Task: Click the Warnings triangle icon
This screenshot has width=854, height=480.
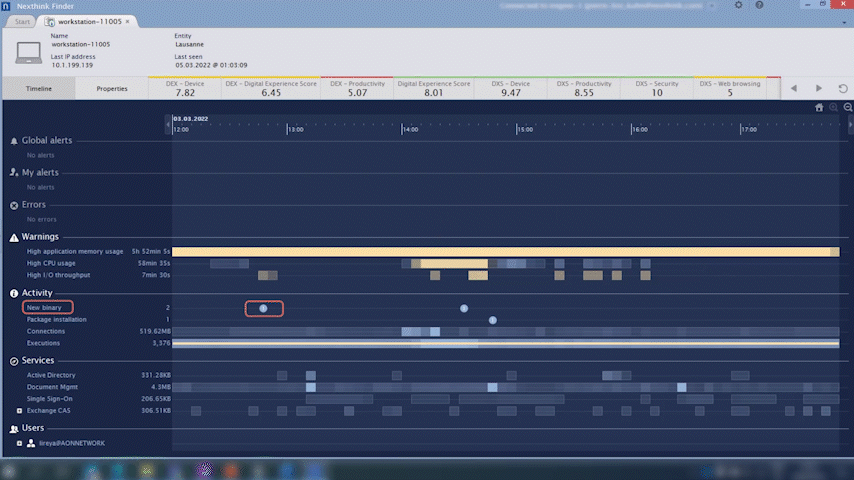Action: [x=14, y=237]
